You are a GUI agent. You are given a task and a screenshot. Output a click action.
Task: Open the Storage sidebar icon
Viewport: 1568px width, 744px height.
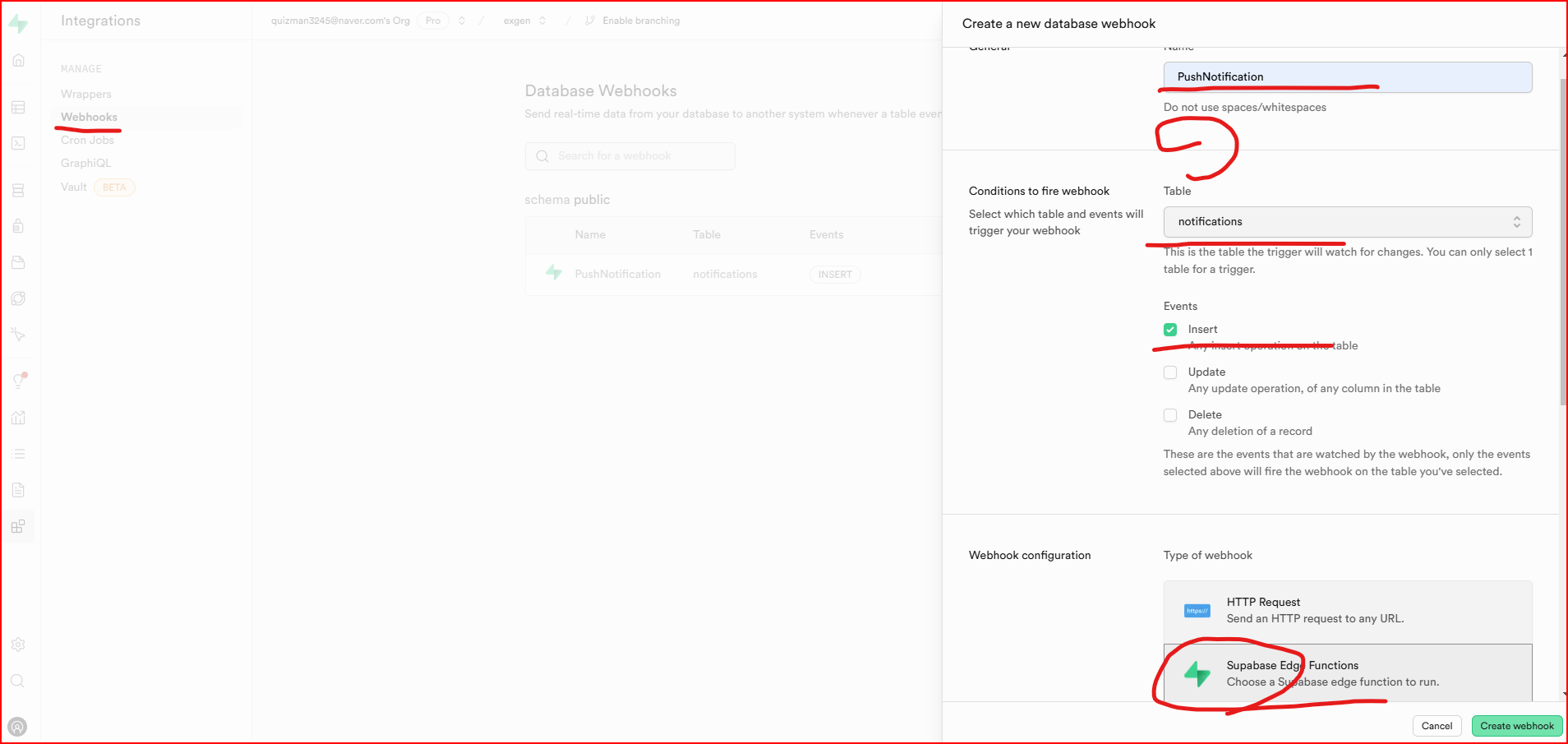tap(18, 262)
